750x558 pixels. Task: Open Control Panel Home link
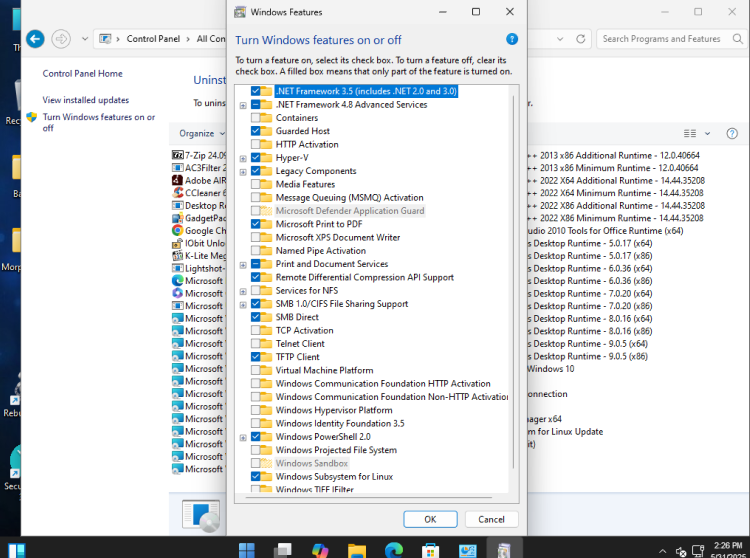pos(82,74)
